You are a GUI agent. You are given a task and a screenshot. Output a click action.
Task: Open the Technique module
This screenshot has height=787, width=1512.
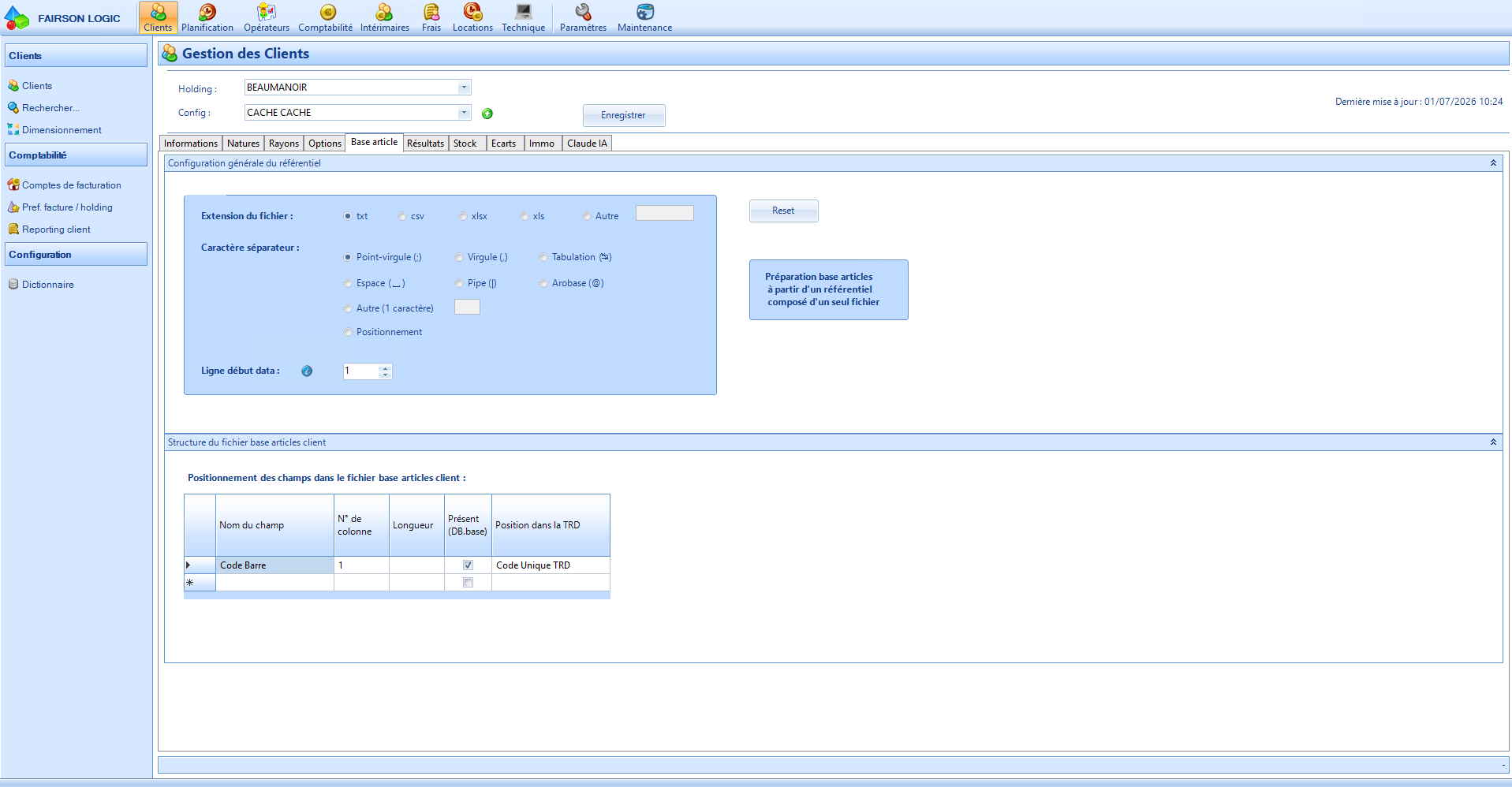524,17
